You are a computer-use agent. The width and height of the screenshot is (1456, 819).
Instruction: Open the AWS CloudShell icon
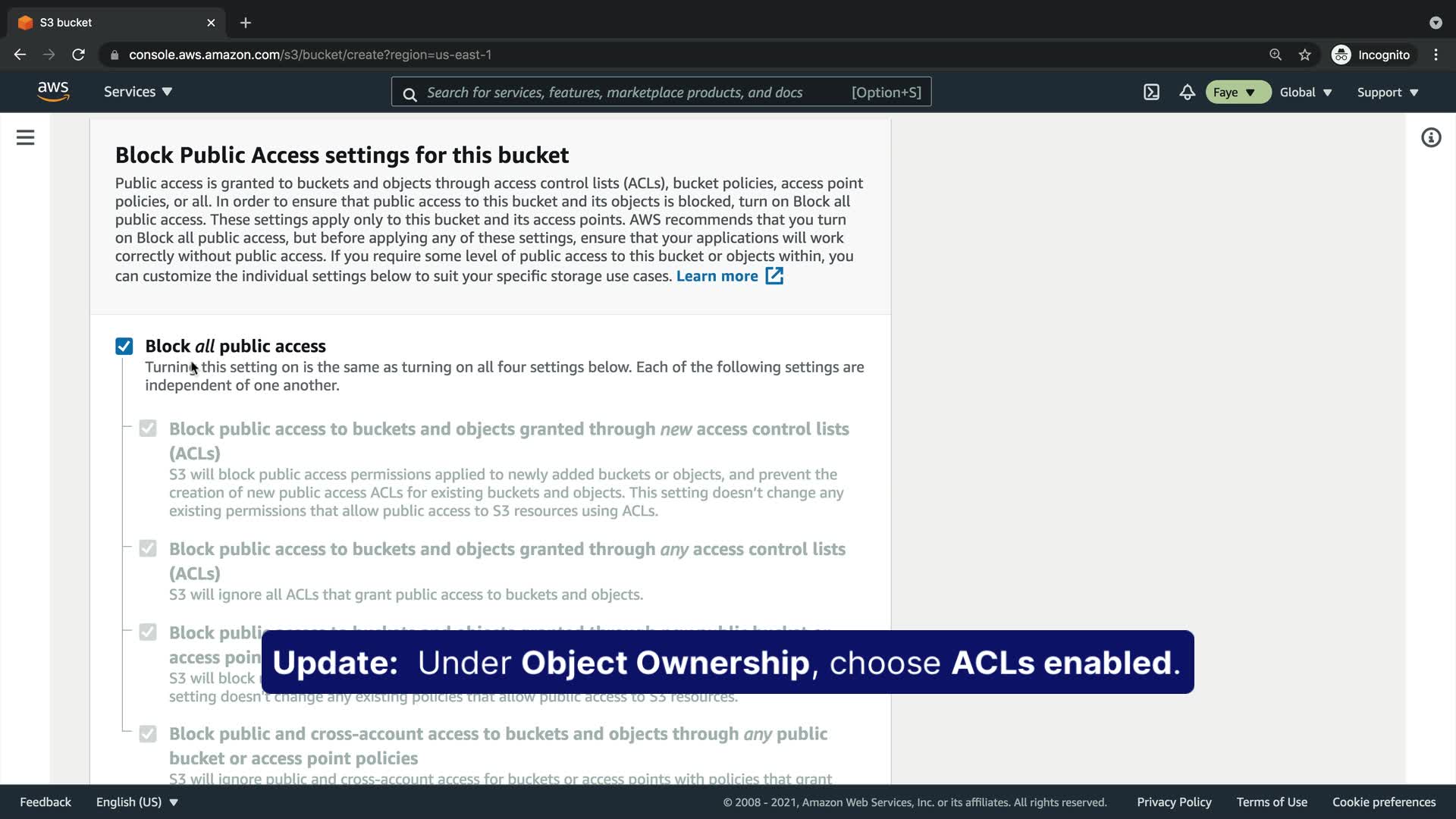(x=1151, y=93)
